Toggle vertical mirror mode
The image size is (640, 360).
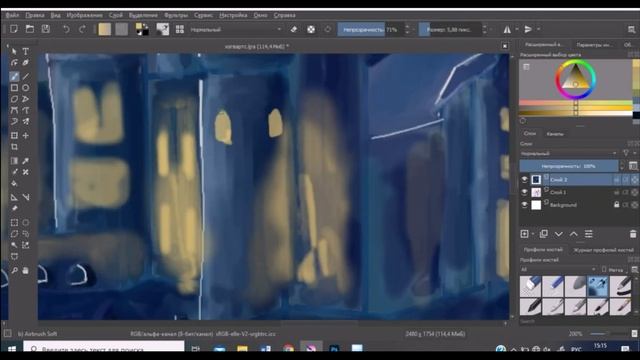click(x=528, y=29)
